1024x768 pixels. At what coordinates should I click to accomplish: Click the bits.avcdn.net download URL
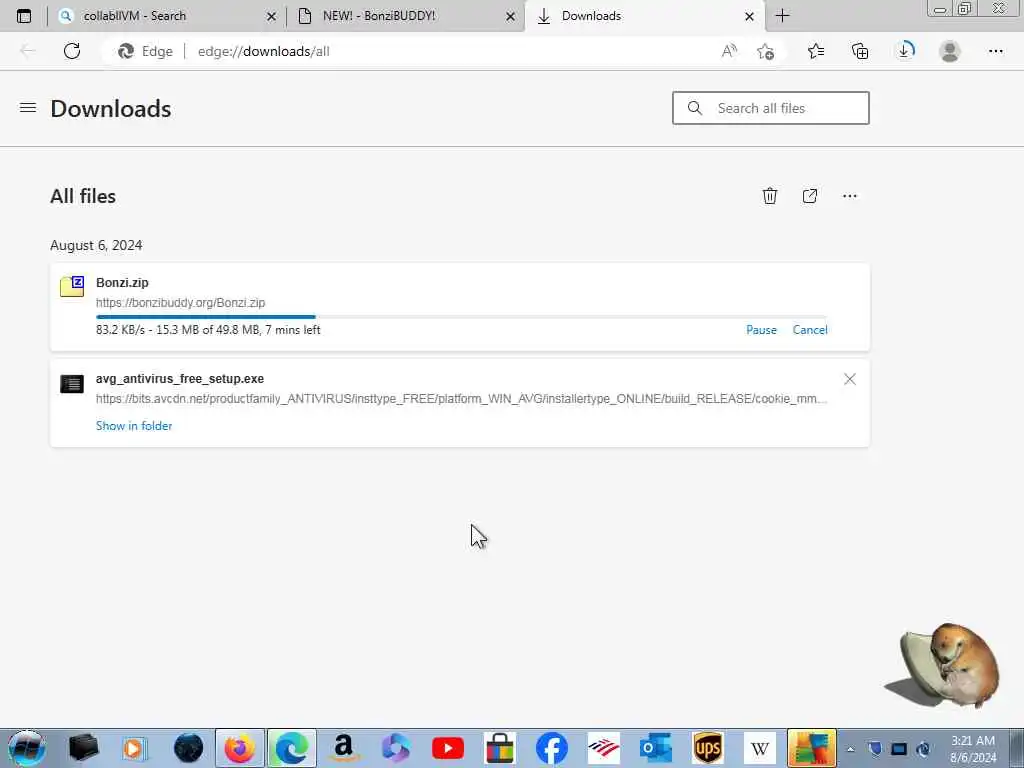click(461, 398)
